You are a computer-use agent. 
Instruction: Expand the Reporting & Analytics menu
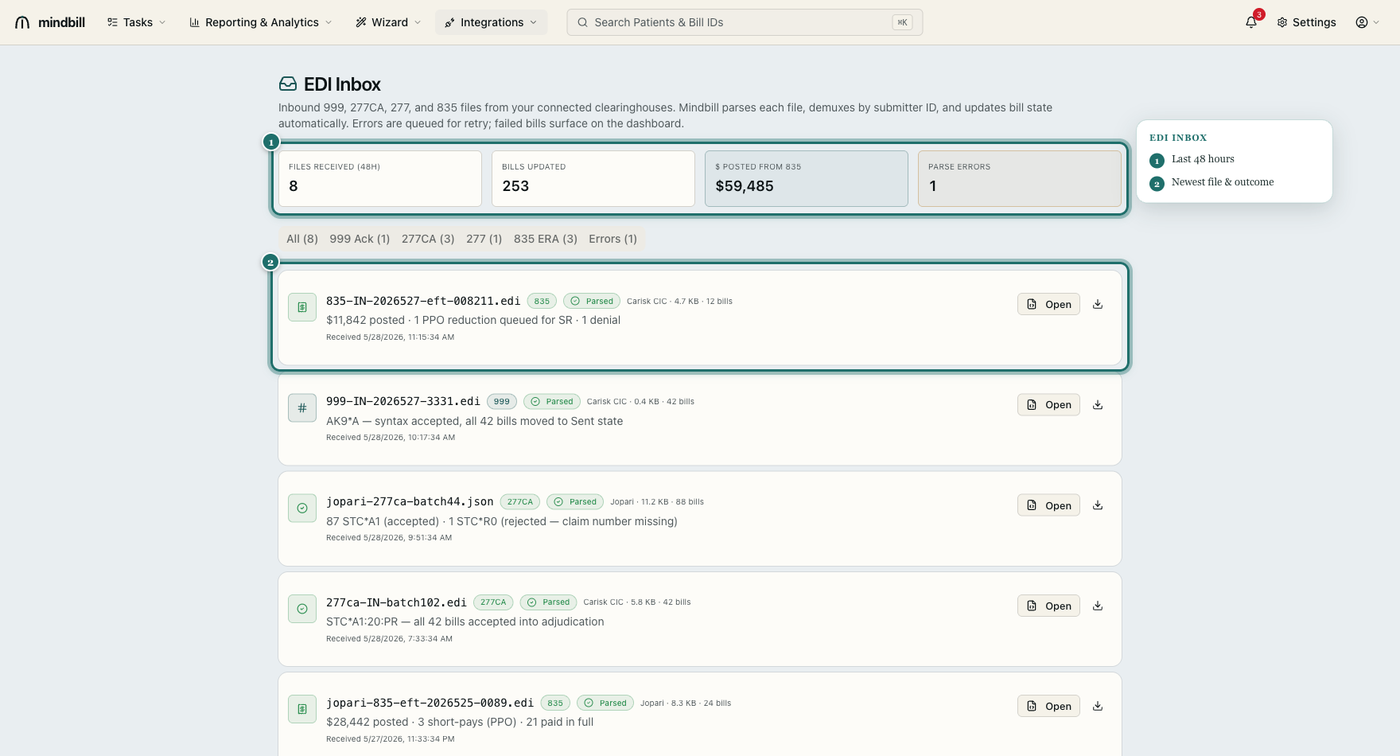(x=260, y=22)
